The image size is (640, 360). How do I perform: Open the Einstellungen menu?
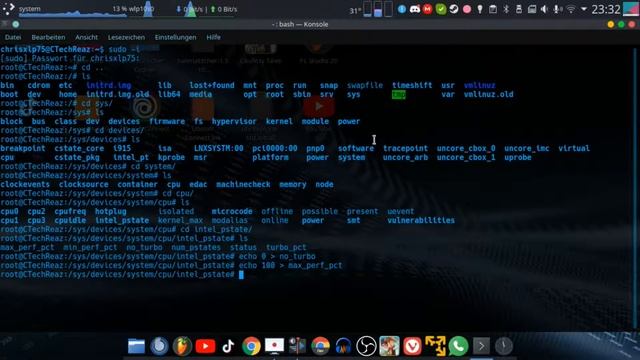click(x=175, y=37)
